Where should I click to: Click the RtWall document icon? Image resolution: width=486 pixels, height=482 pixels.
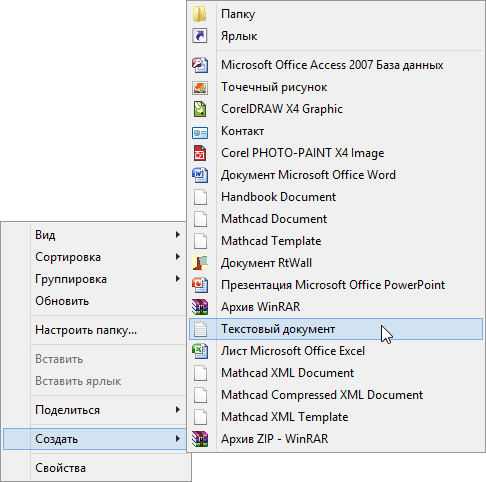point(200,263)
